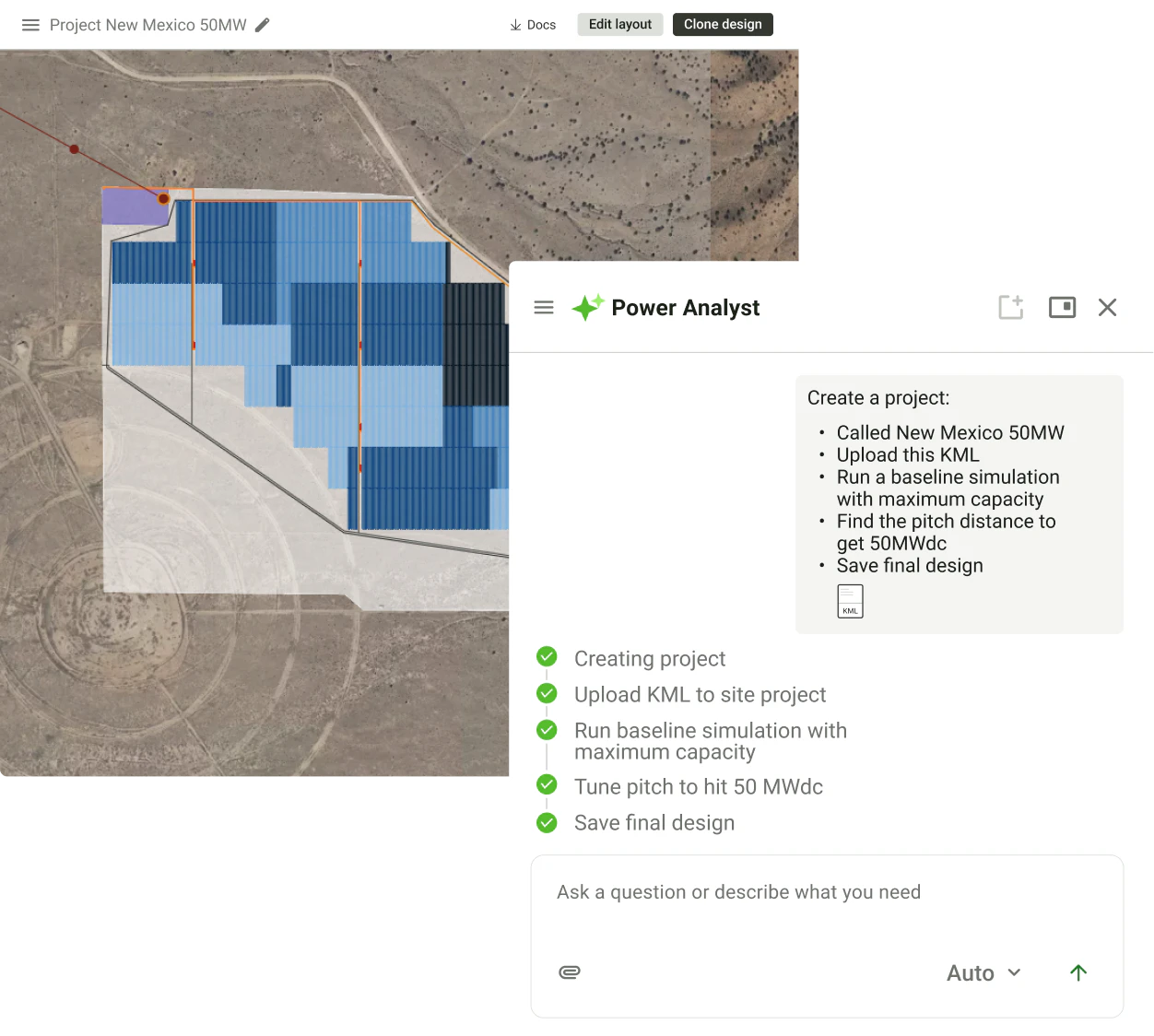Click the Edit layout button
Screen dimensions: 1154x1036
pyautogui.click(x=620, y=24)
